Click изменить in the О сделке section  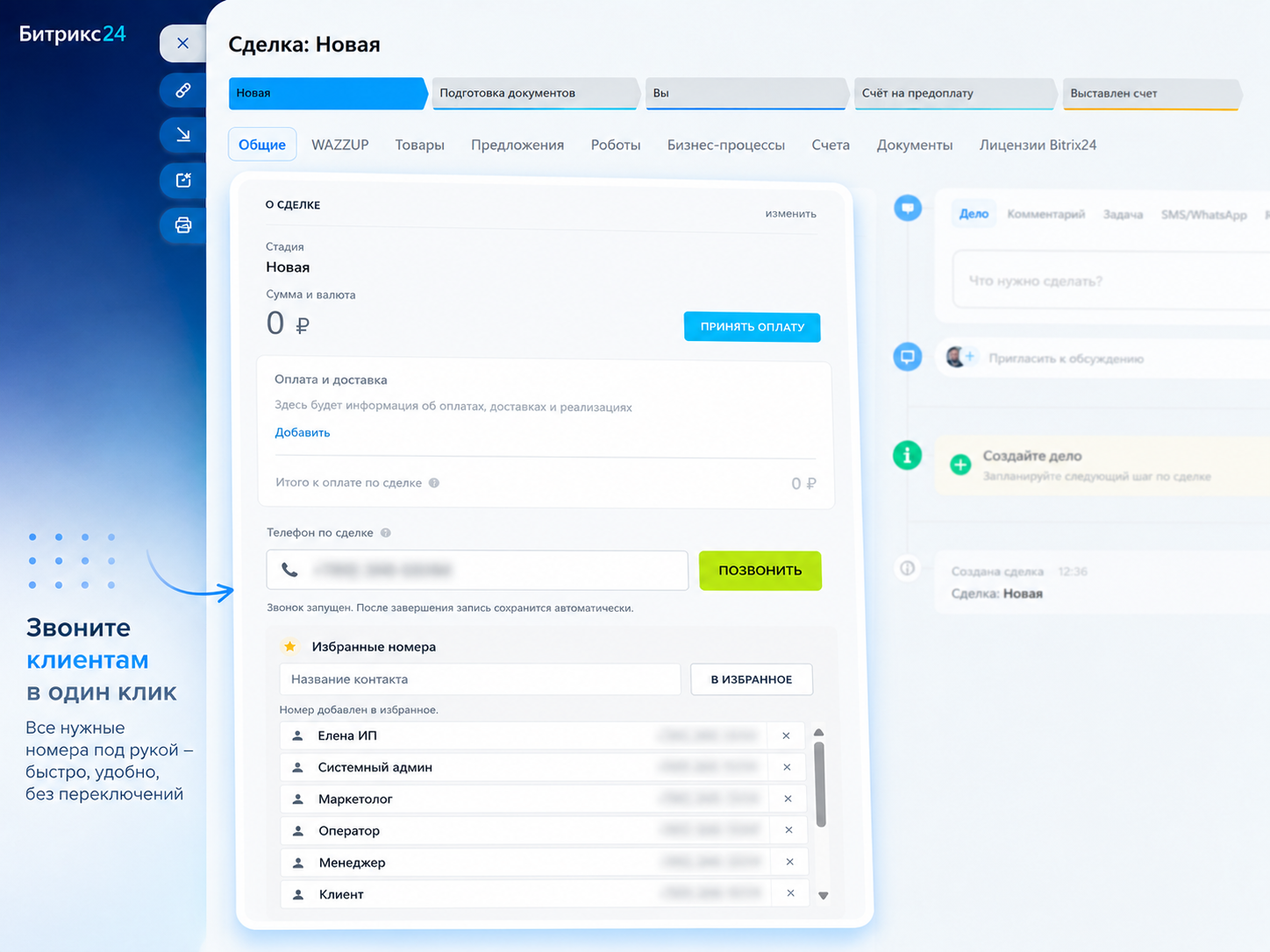pyautogui.click(x=790, y=214)
